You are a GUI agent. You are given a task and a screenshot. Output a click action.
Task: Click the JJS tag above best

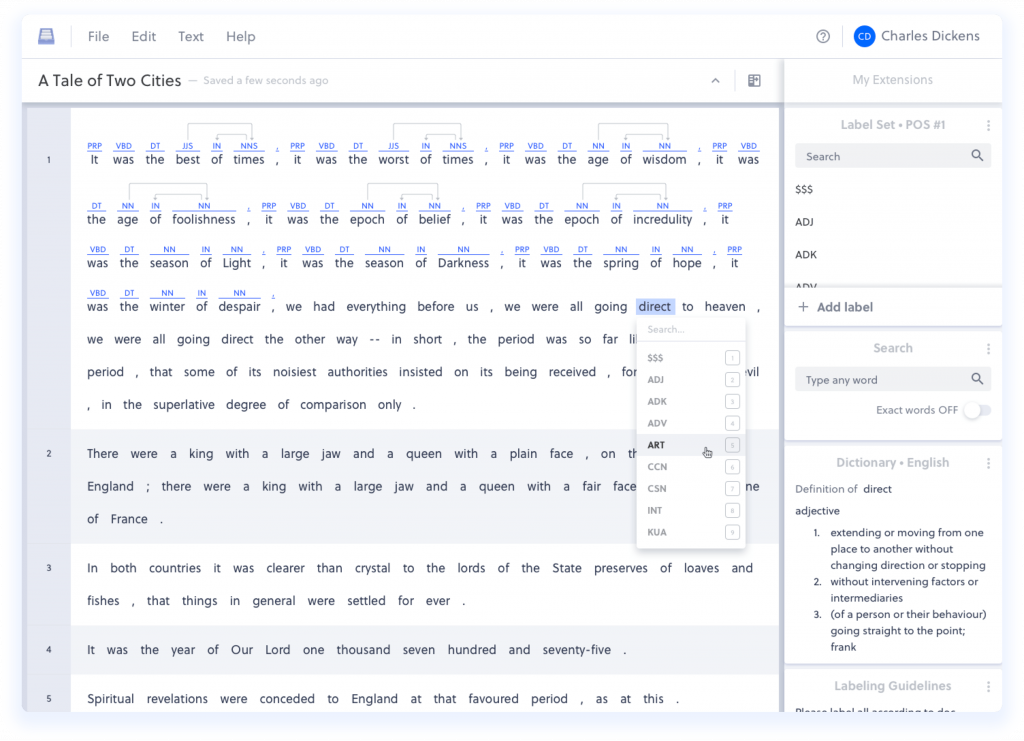187,146
